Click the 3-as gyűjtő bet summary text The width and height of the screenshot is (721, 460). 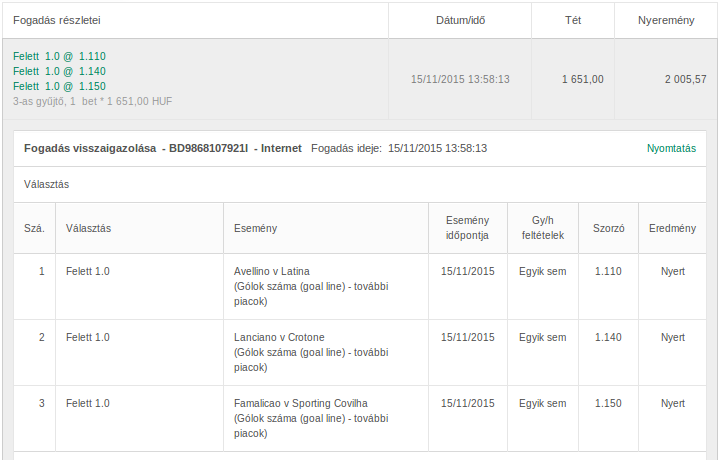[92, 101]
